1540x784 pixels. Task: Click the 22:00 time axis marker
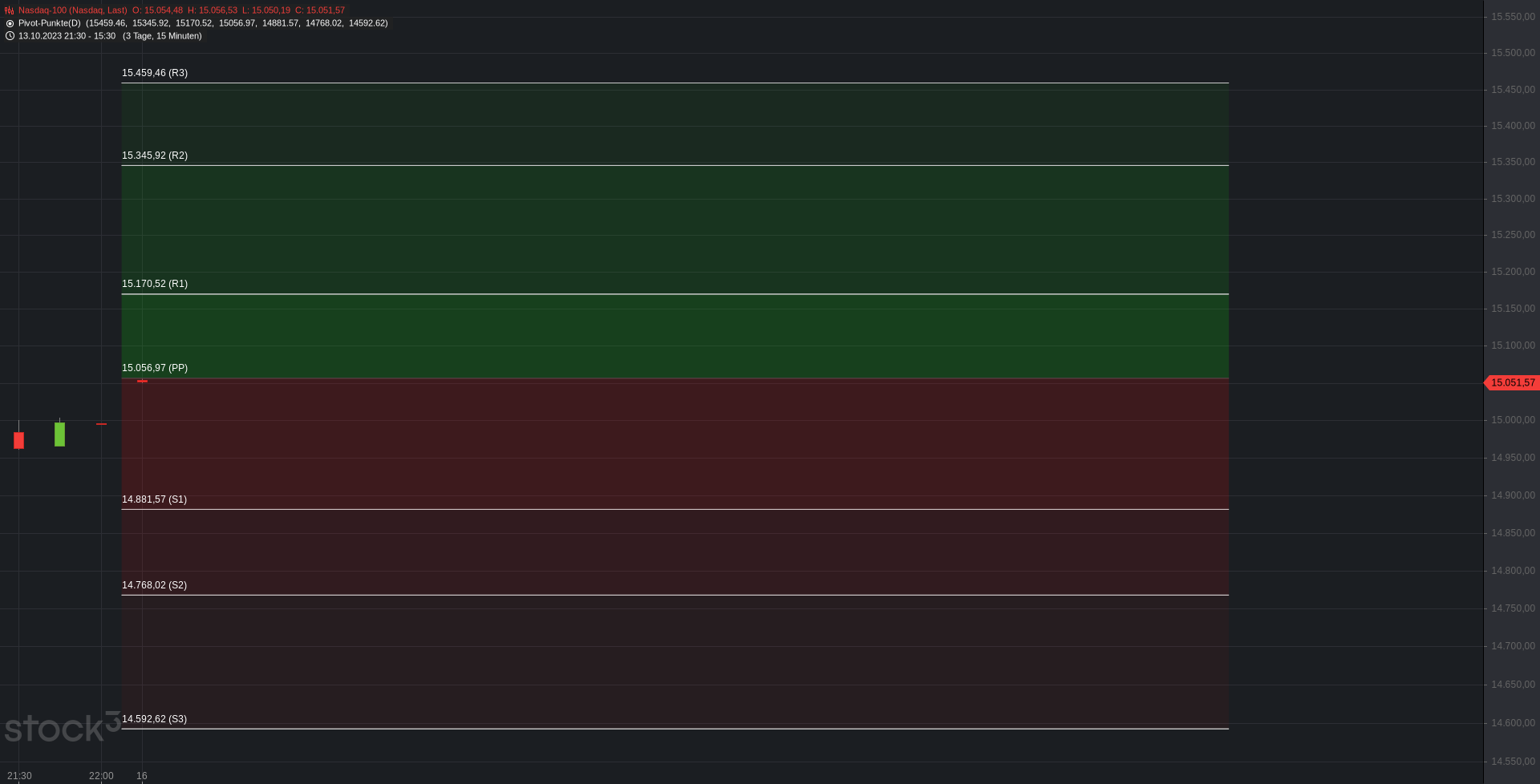coord(101,776)
